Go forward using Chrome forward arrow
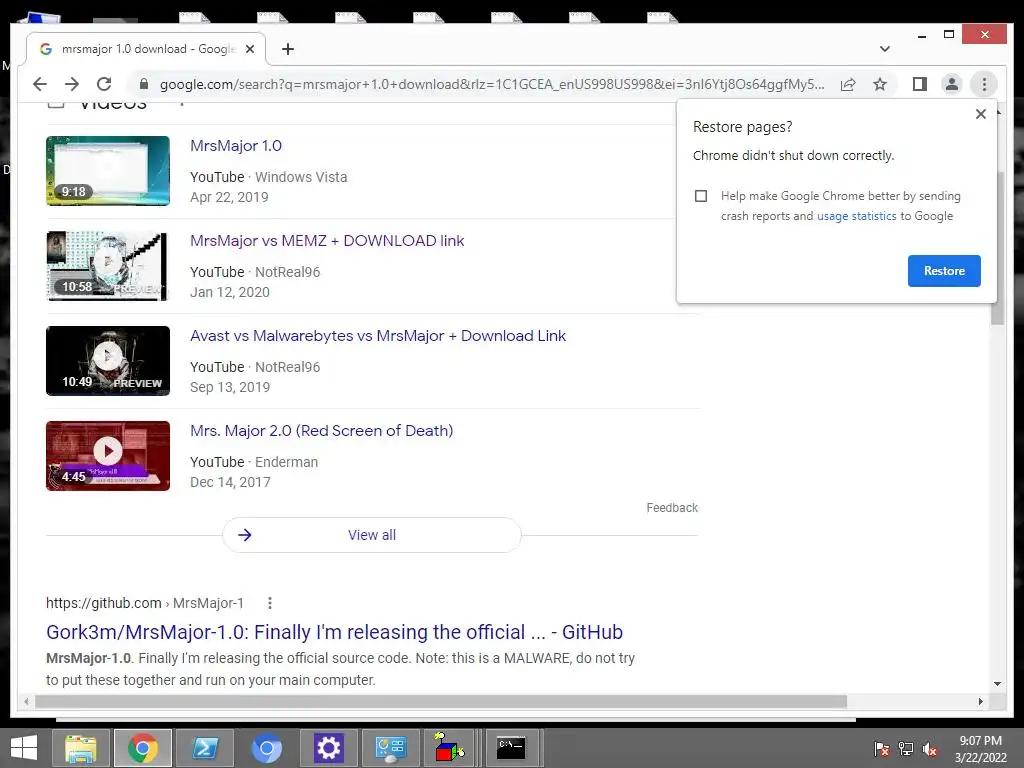This screenshot has width=1024, height=768. tap(72, 84)
